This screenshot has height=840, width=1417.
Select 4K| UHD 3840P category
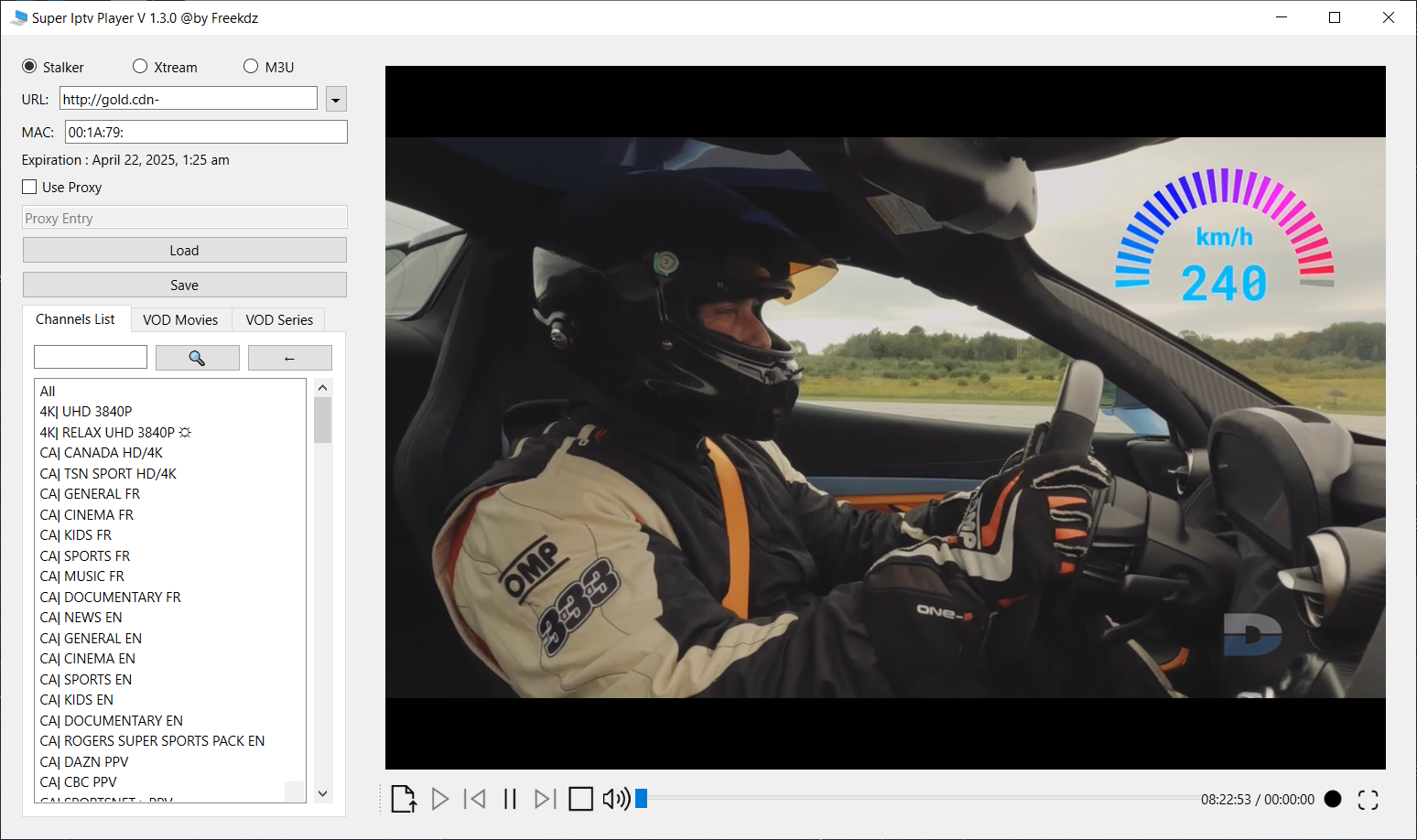tap(169, 411)
